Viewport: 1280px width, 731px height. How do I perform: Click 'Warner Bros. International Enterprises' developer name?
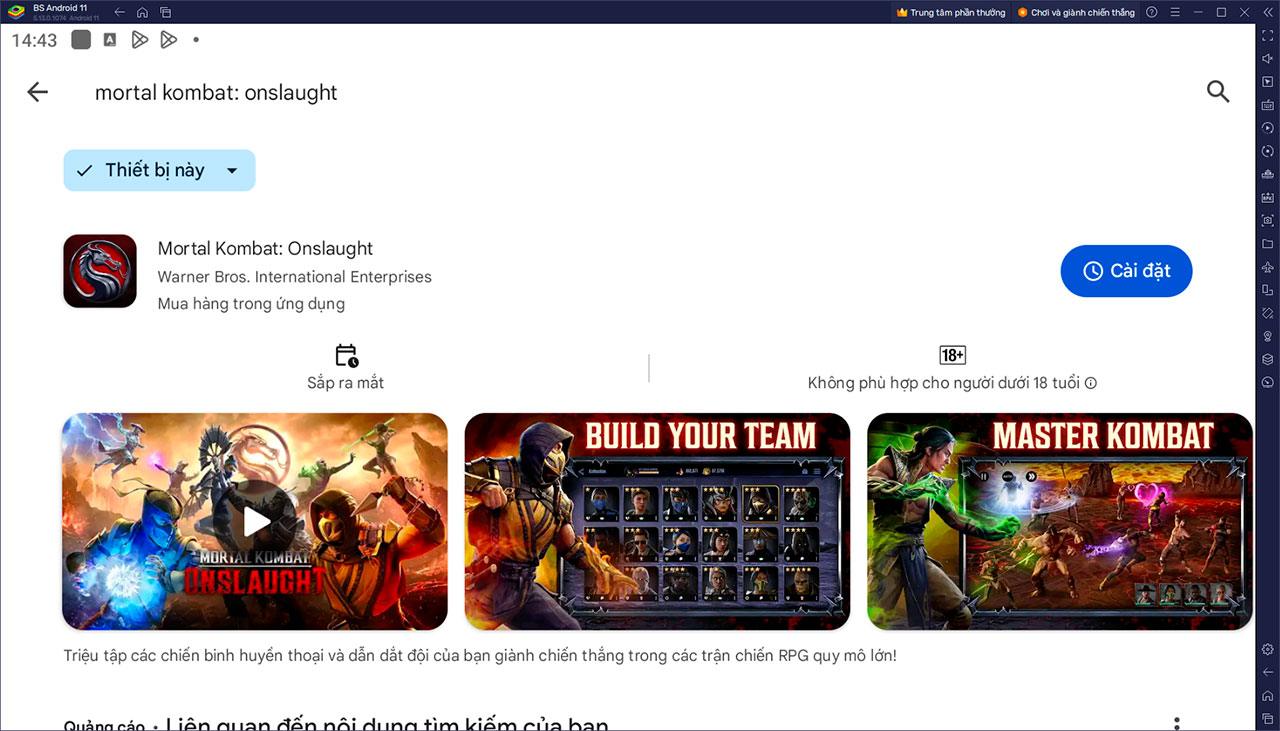(x=295, y=276)
